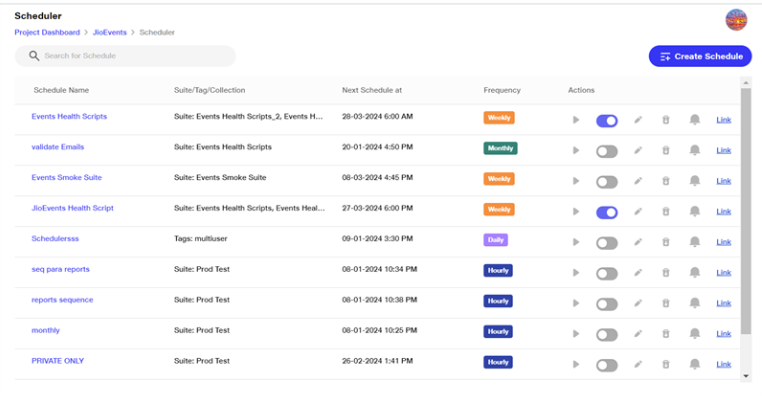Click bell icon for JioEvents Health Script

click(x=695, y=212)
